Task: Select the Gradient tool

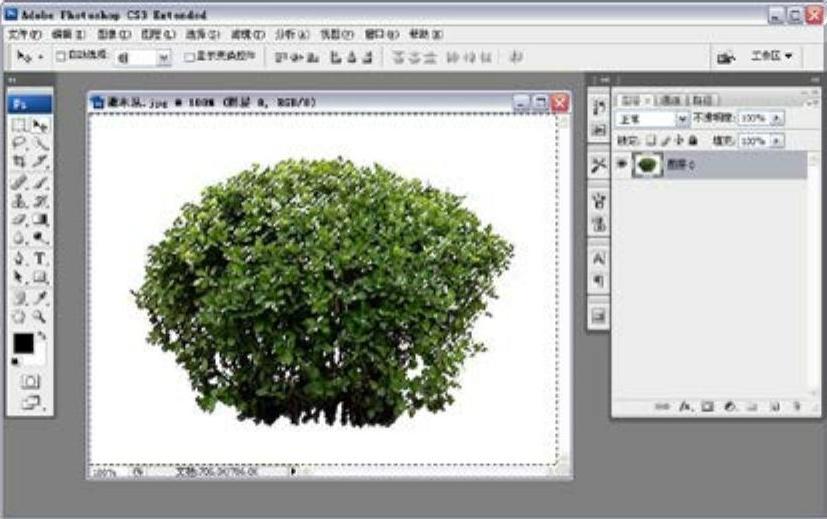Action: (x=40, y=219)
